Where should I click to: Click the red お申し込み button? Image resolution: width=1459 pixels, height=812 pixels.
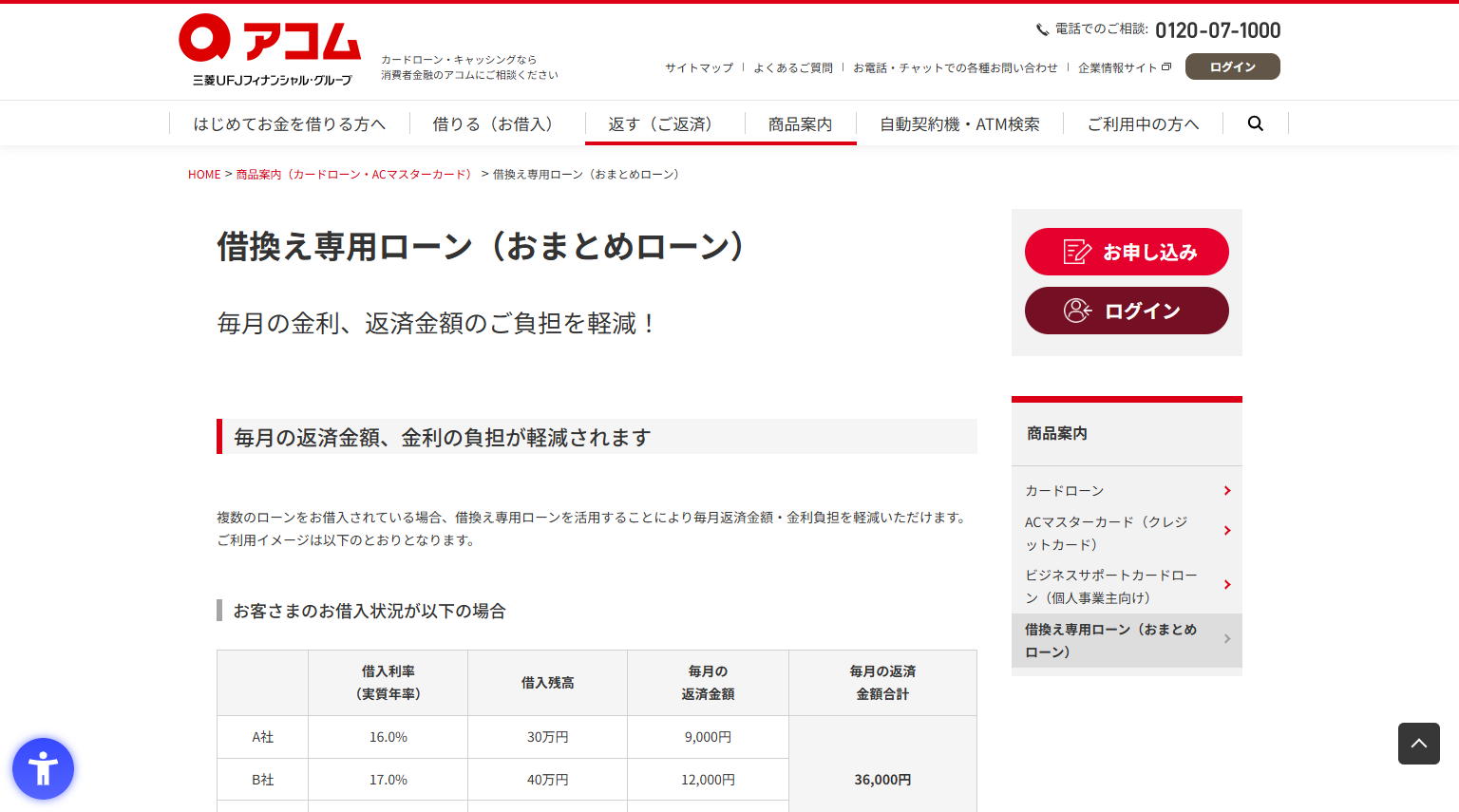pyautogui.click(x=1127, y=252)
